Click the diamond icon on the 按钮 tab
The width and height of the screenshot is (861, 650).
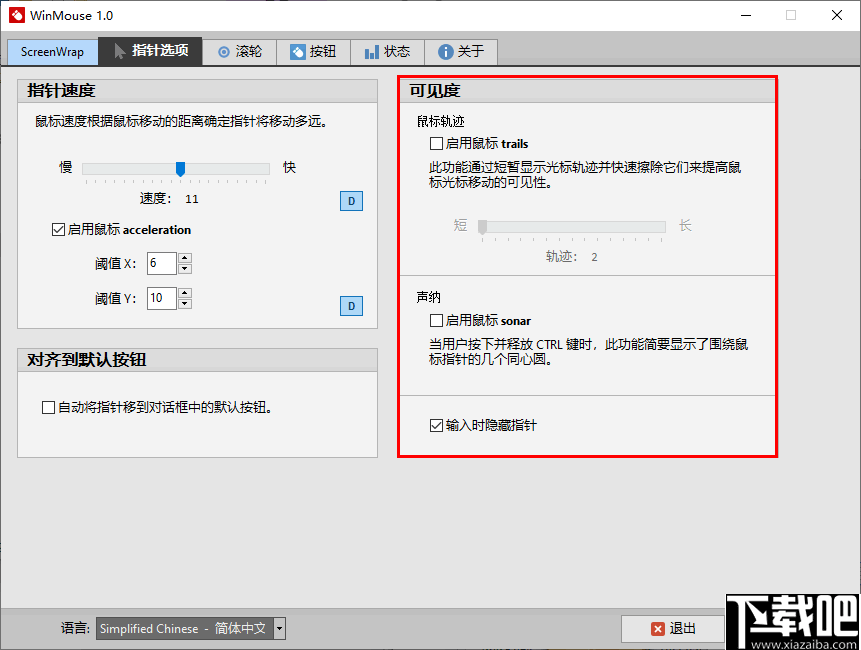[x=299, y=51]
